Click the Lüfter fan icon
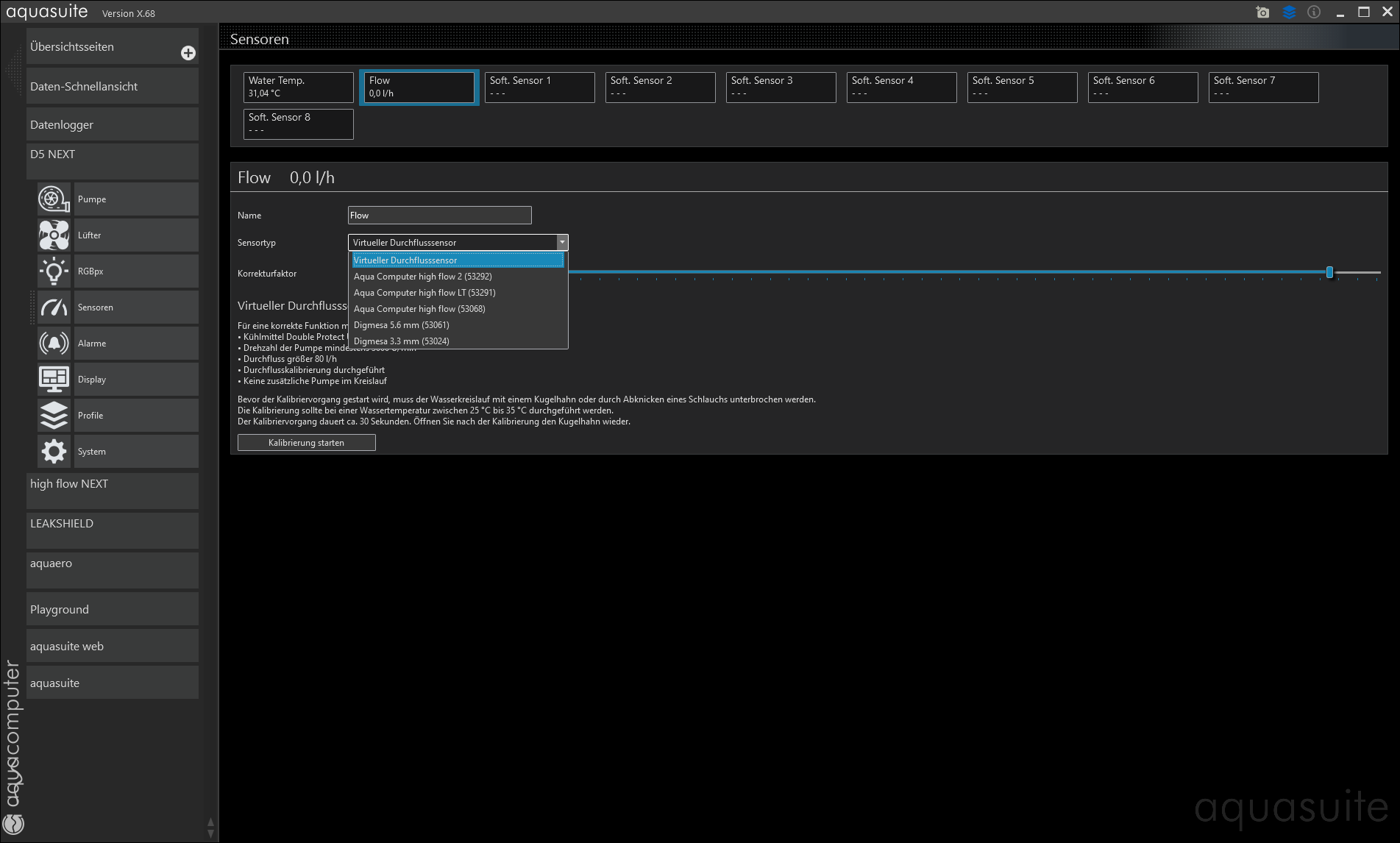 [54, 235]
